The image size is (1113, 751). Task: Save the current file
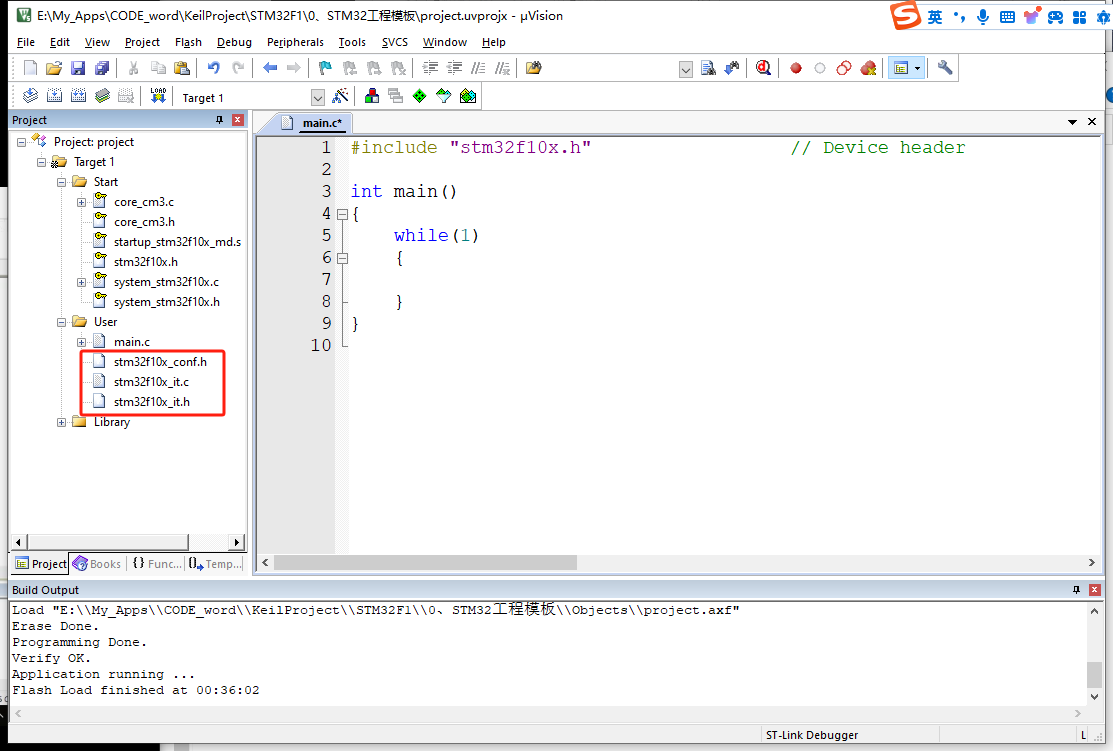[x=78, y=68]
